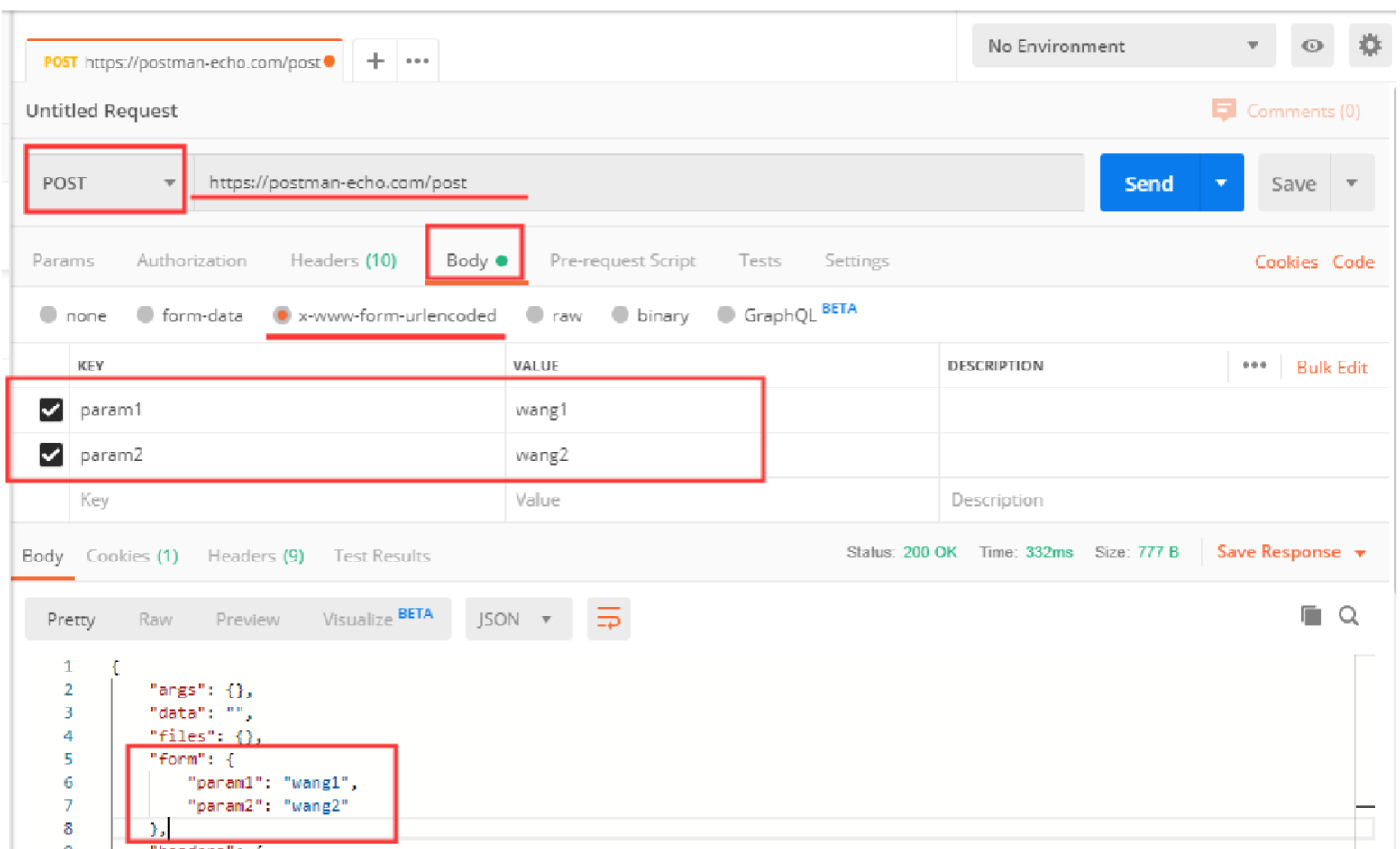Image resolution: width=1400 pixels, height=849 pixels.
Task: Open a new request tab with plus icon
Action: (375, 61)
